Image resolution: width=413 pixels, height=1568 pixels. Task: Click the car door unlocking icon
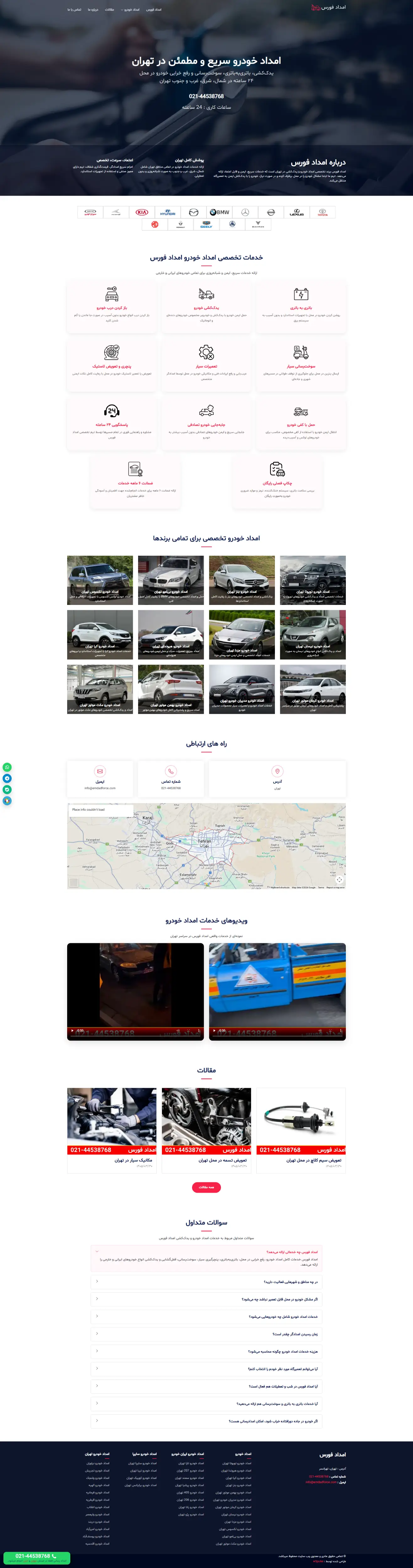111,294
